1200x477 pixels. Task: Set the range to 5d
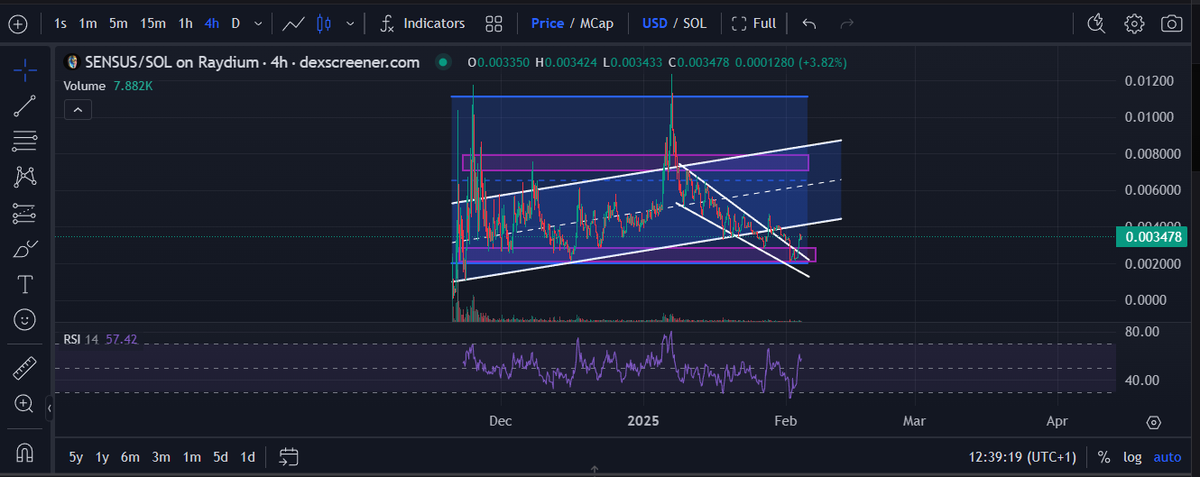(221, 457)
